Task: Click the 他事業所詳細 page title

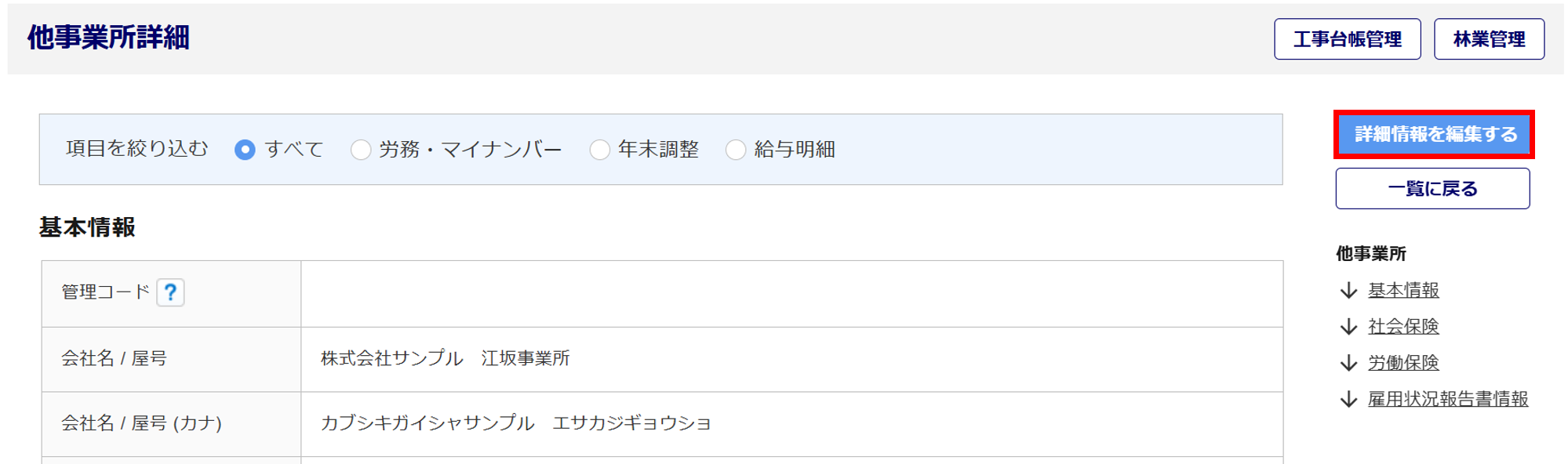Action: pos(108,38)
